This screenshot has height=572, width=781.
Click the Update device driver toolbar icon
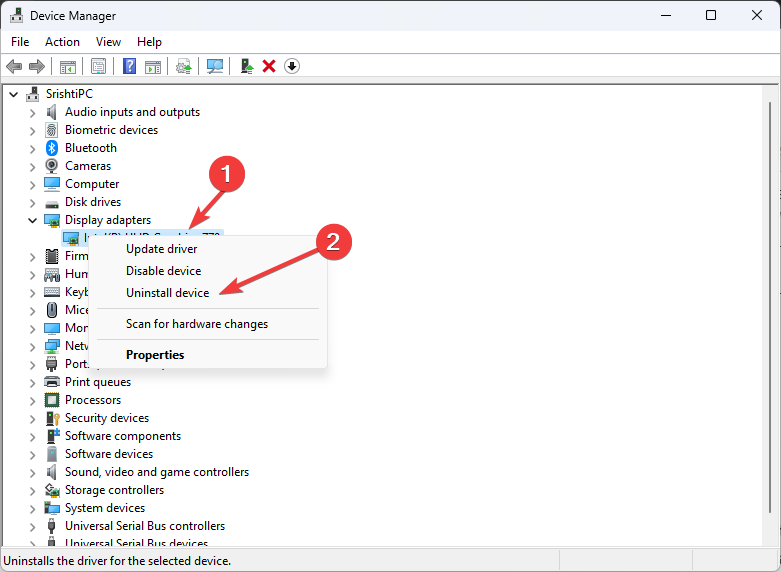coord(184,66)
